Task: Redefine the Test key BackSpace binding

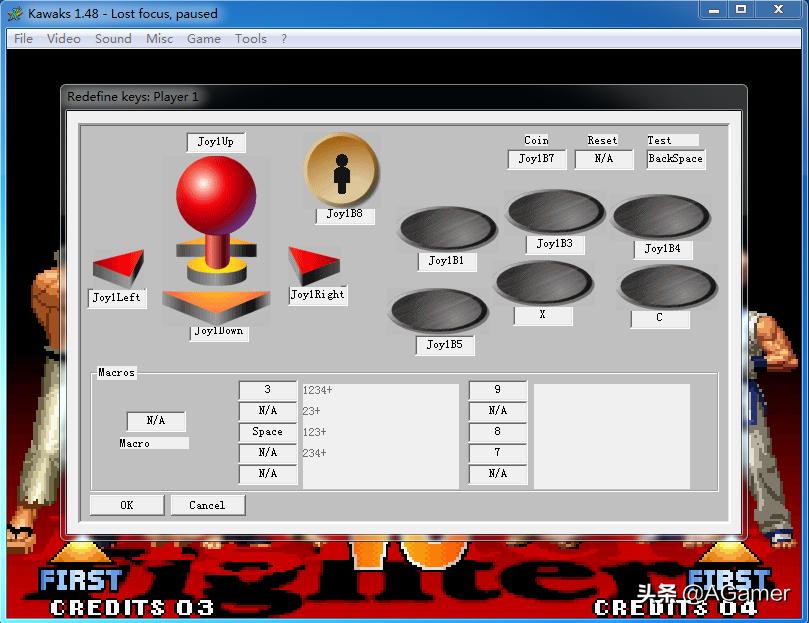Action: (675, 159)
